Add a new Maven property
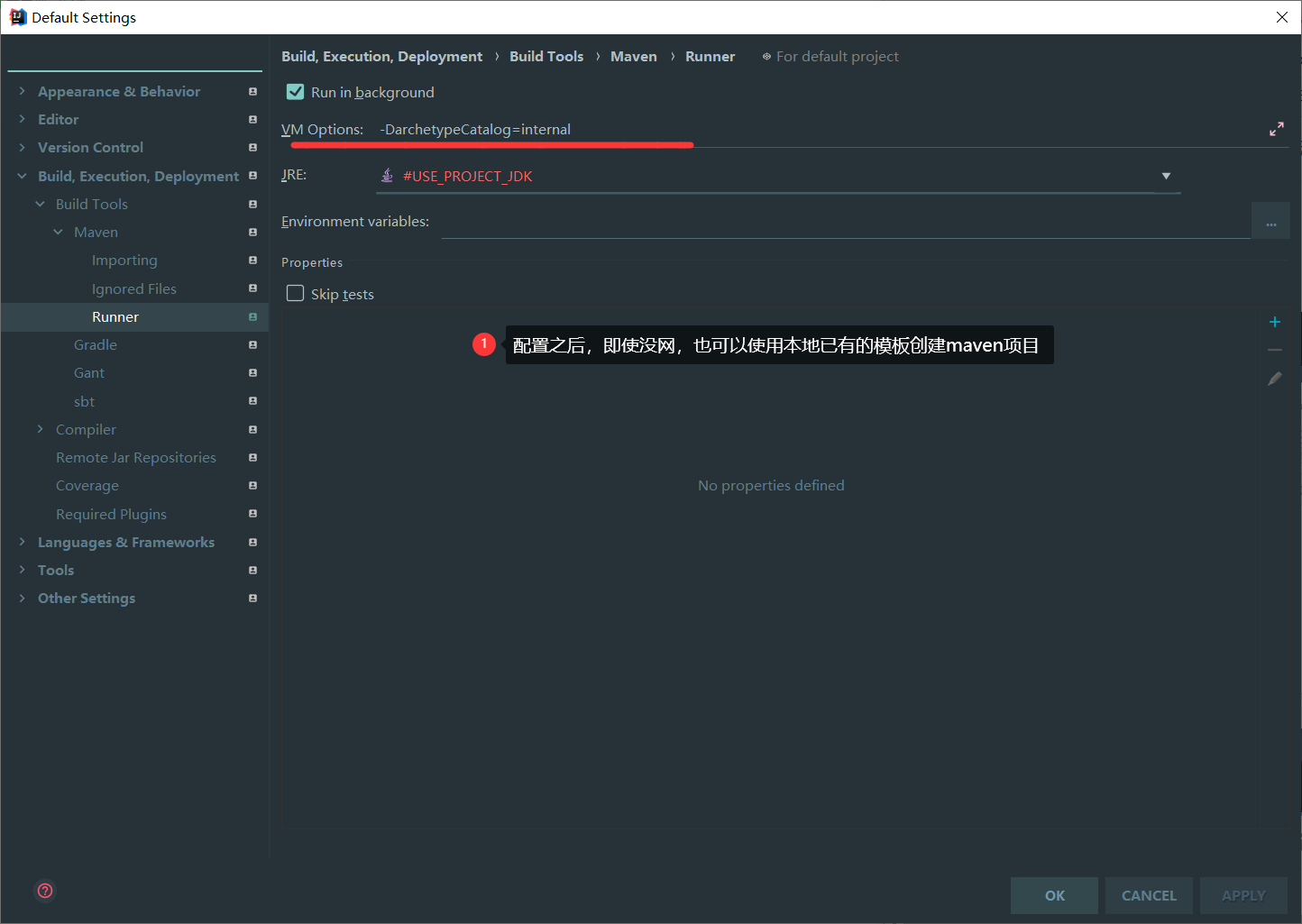The image size is (1302, 924). [x=1275, y=322]
